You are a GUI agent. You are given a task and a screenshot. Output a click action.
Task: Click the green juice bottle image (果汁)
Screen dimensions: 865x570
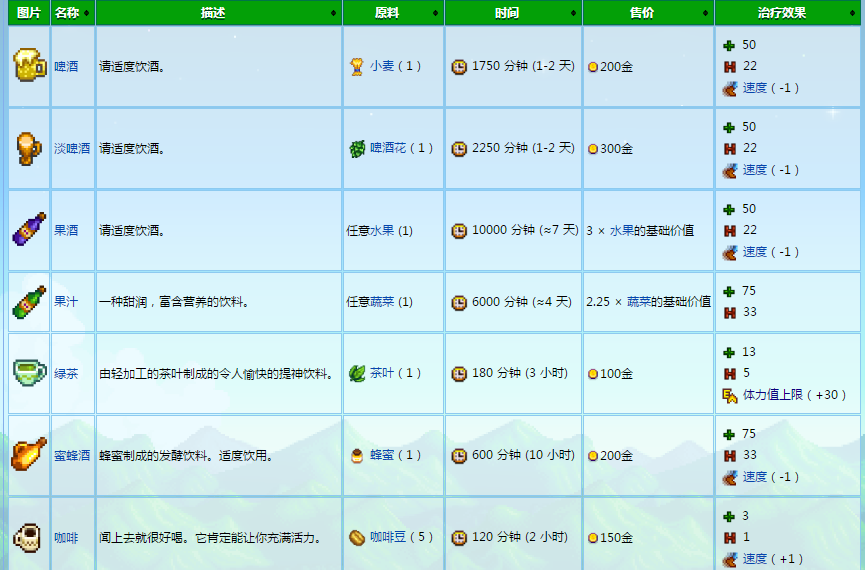coord(29,302)
